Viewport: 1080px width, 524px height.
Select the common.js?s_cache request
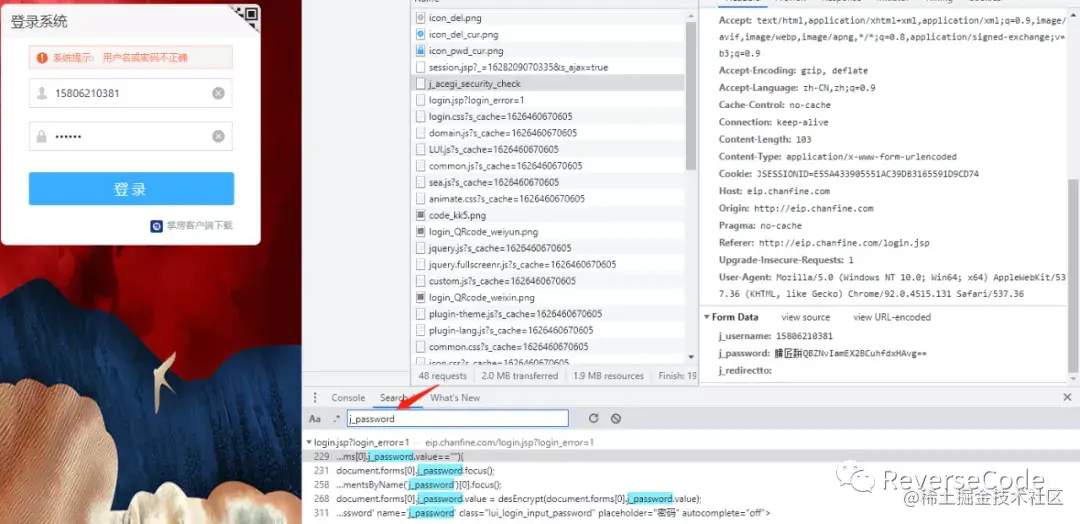(x=548, y=166)
